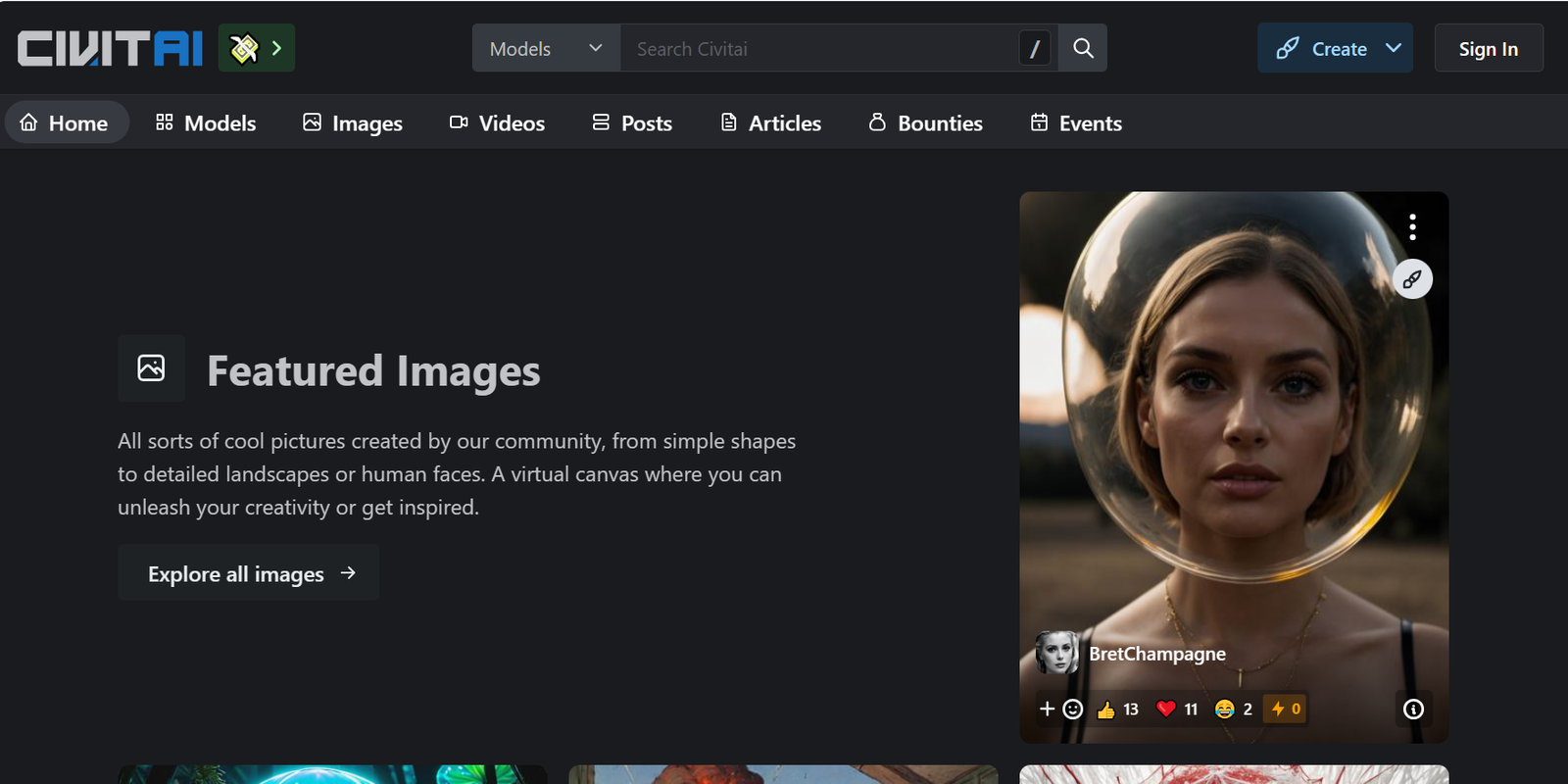This screenshot has height=784, width=1568.
Task: Open the Events tab
Action: pyautogui.click(x=1076, y=122)
